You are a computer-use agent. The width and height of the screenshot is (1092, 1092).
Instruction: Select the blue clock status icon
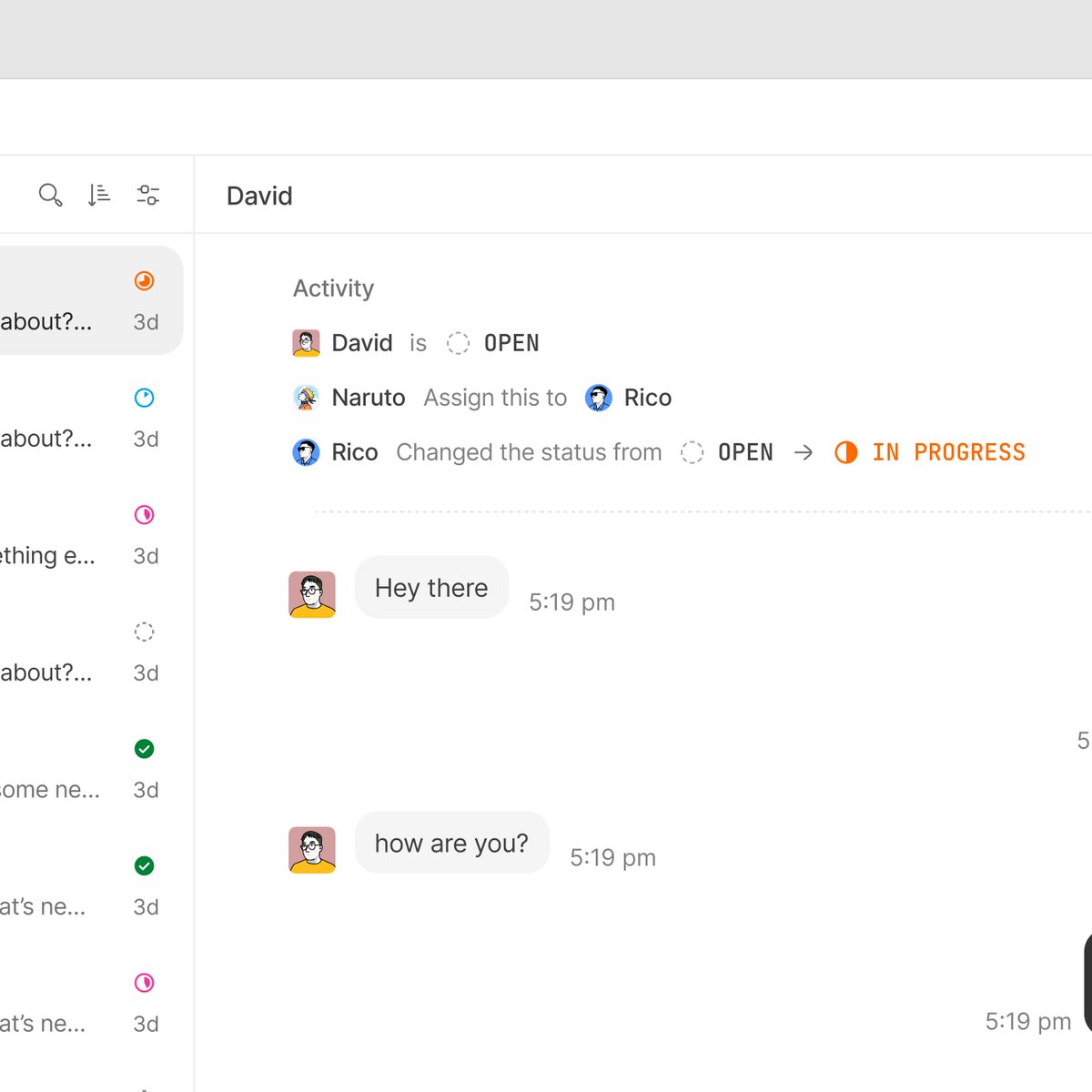tap(144, 398)
